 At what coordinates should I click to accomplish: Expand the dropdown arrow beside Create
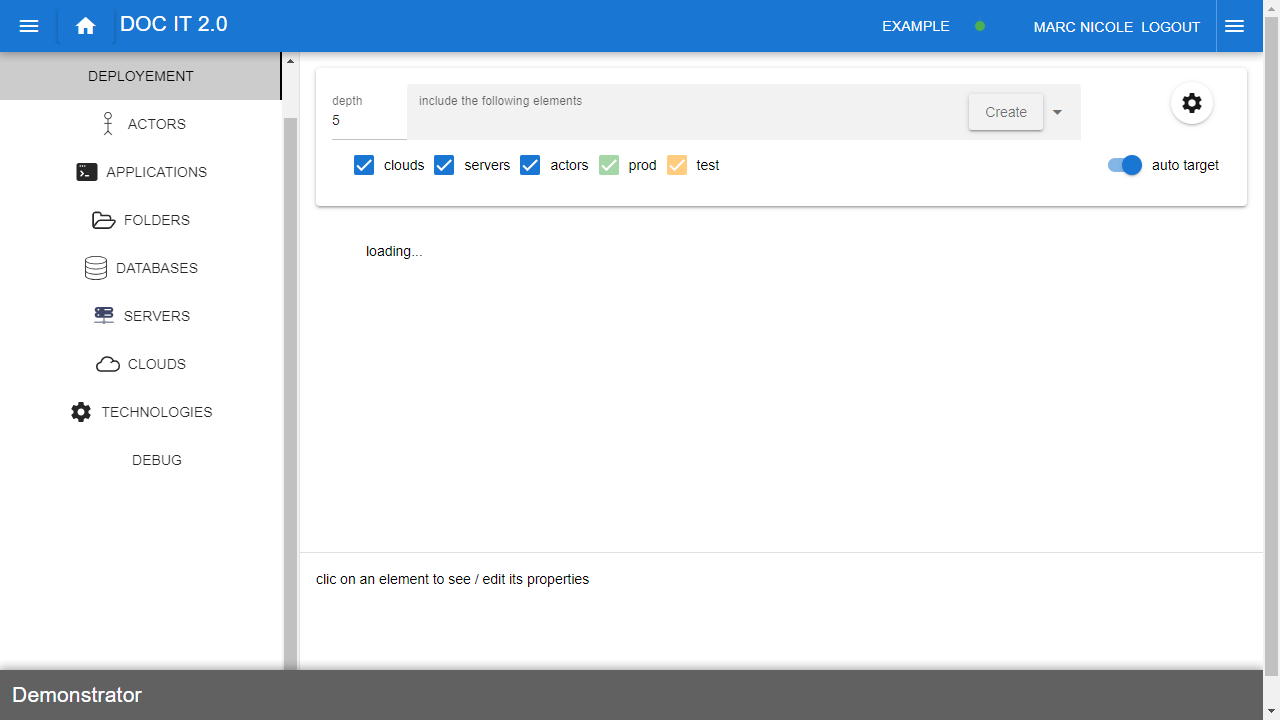1057,112
